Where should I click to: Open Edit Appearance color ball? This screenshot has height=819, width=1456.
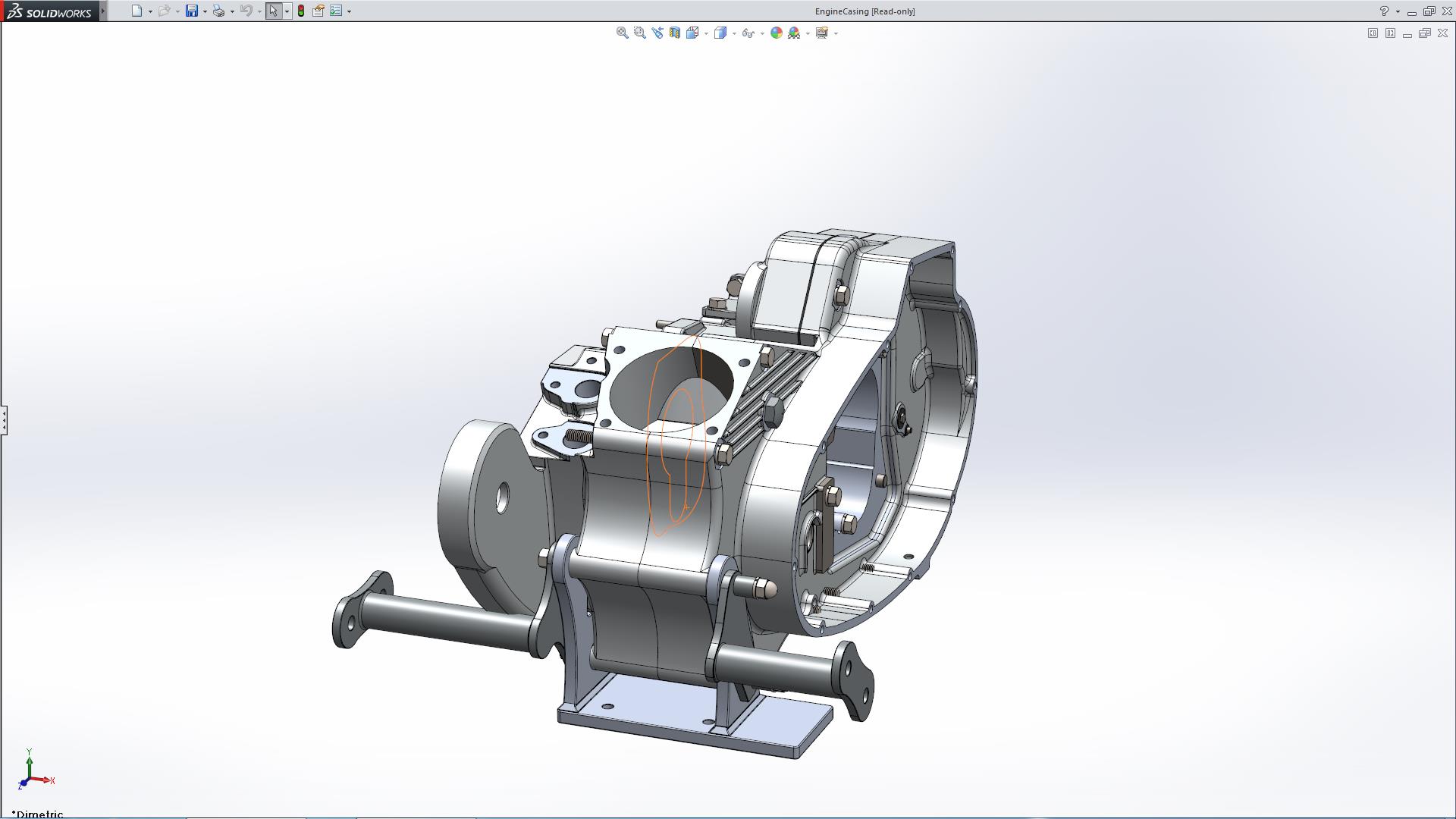coord(776,33)
